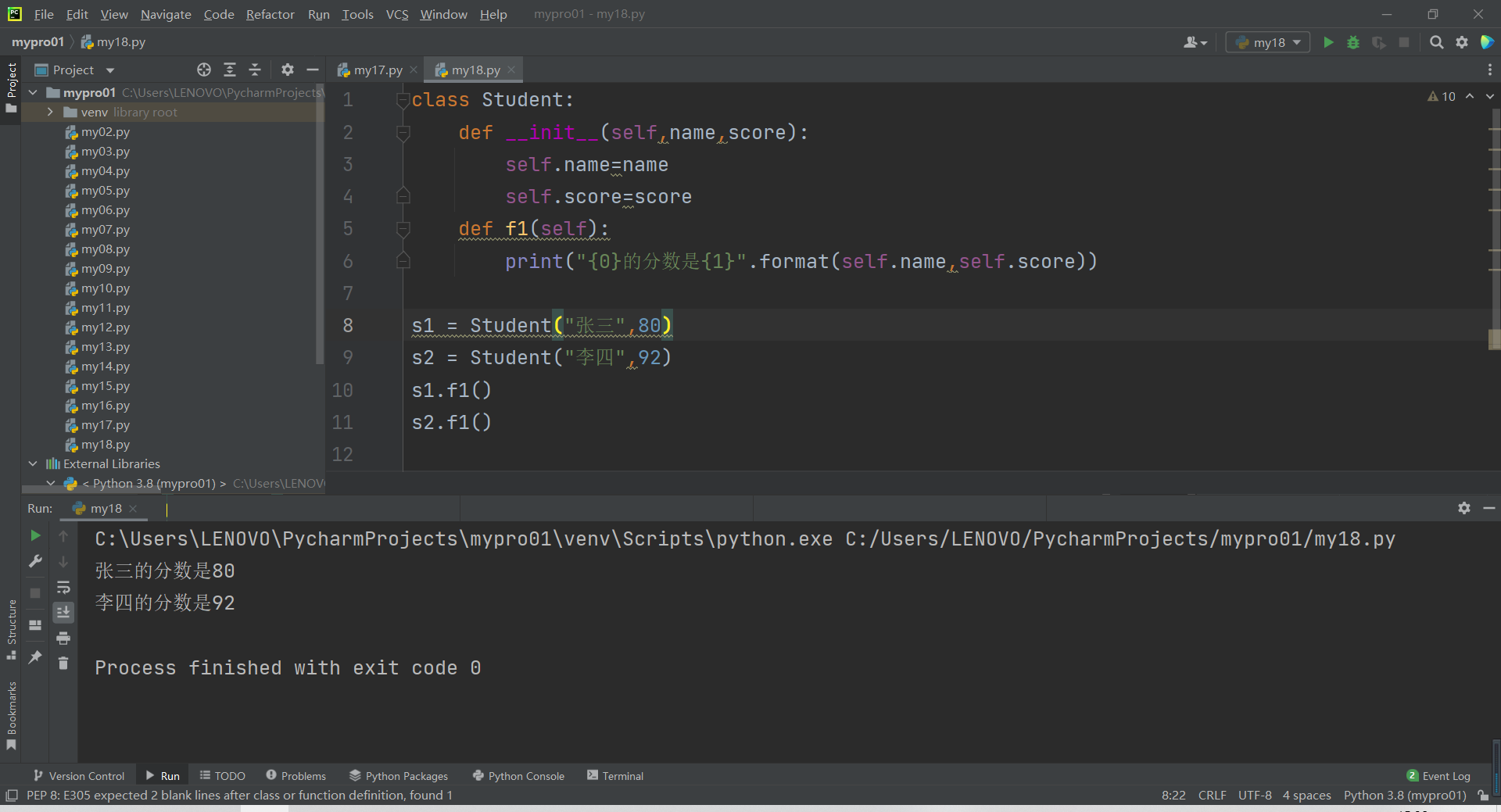Click up stack trace arrow in Run panel

[63, 535]
